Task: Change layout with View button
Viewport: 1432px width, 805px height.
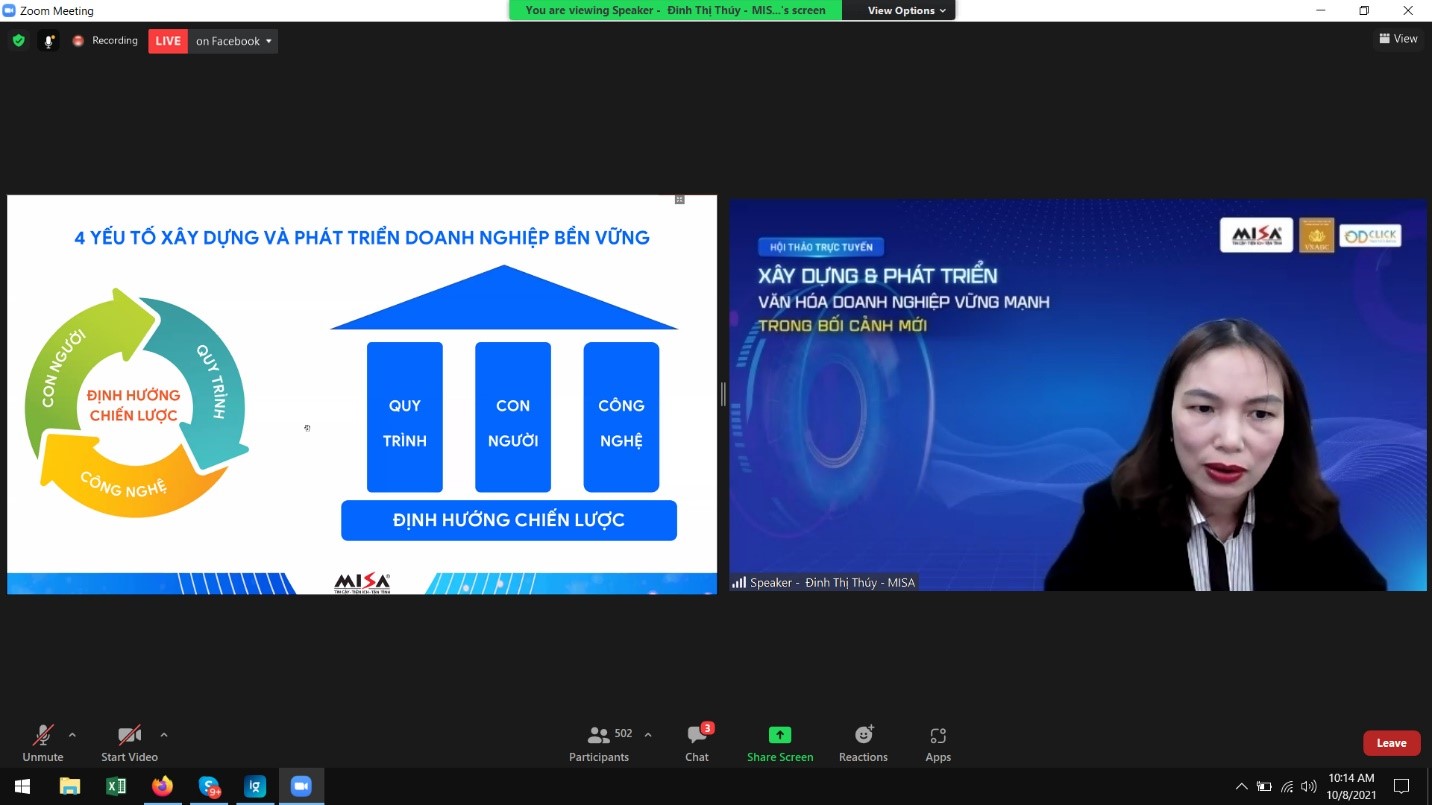Action: coord(1398,39)
